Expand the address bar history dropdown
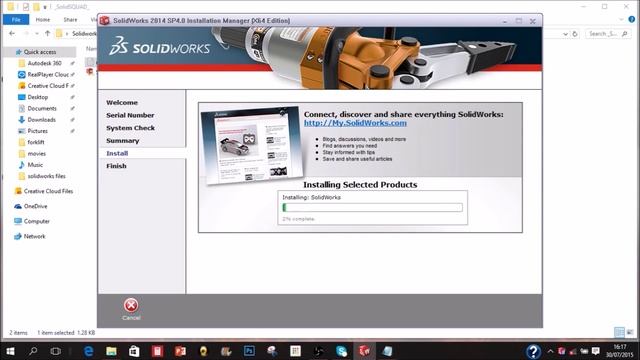This screenshot has width=640, height=360. pyautogui.click(x=565, y=34)
